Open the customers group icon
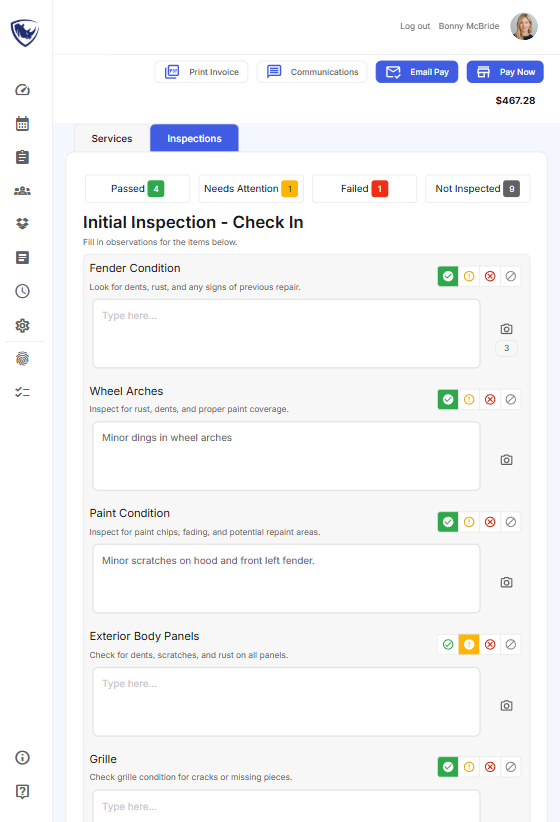Image resolution: width=560 pixels, height=822 pixels. pos(22,191)
